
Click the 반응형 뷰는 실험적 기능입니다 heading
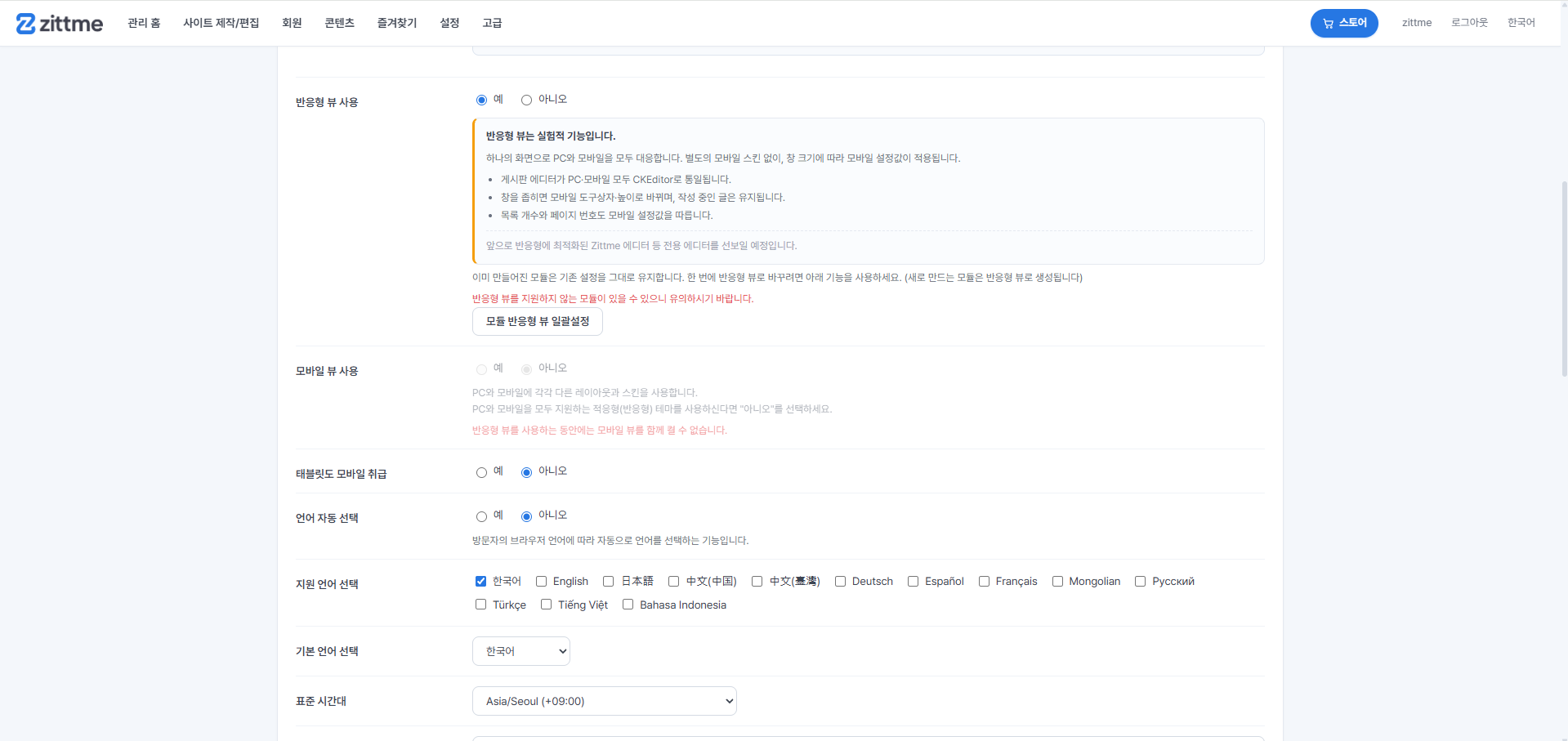[551, 136]
